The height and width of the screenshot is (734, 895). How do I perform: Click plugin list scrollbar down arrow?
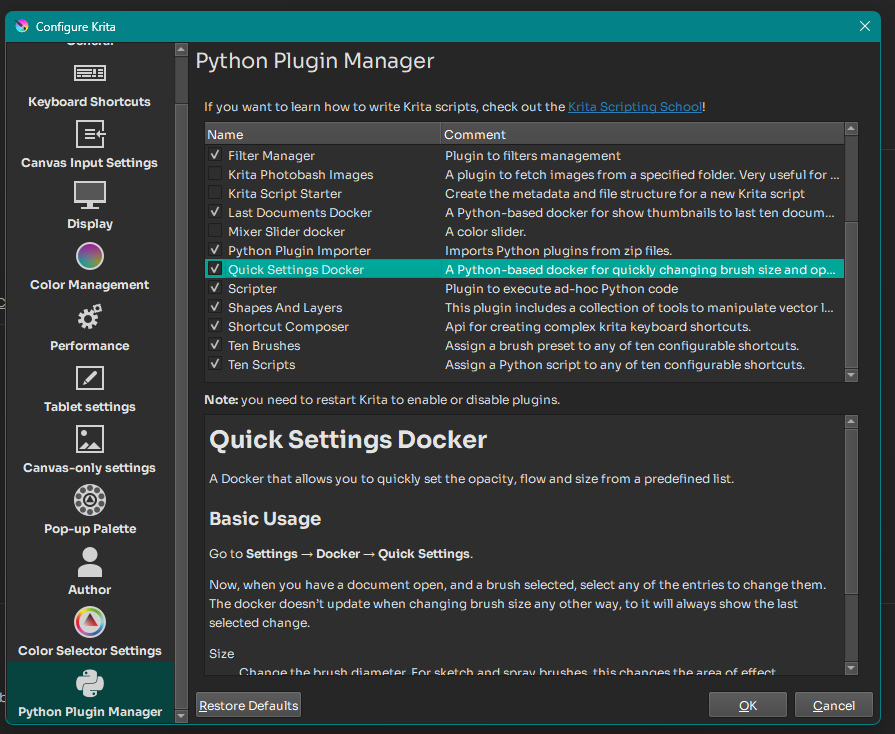pyautogui.click(x=851, y=375)
